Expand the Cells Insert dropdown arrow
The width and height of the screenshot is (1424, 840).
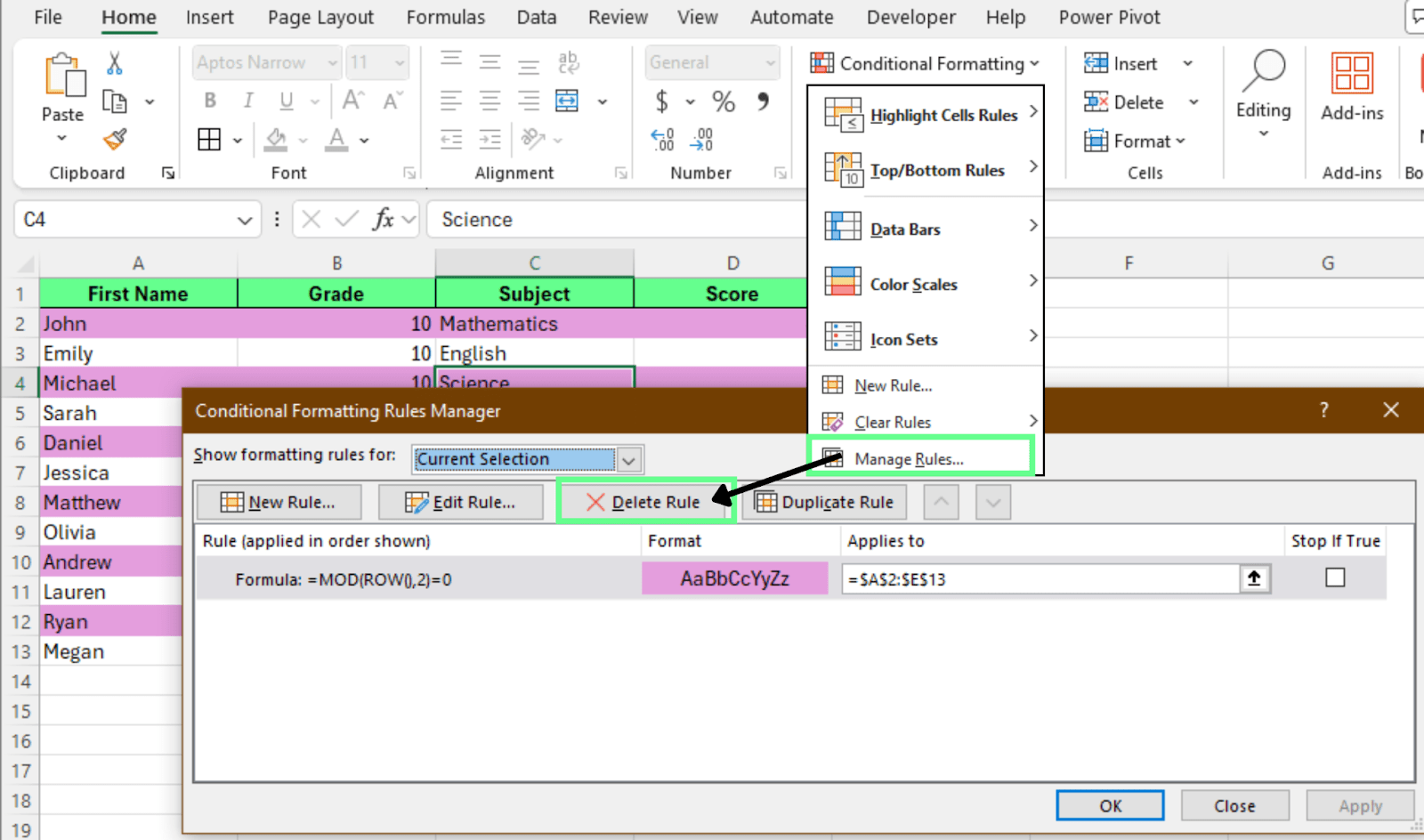coord(1187,63)
